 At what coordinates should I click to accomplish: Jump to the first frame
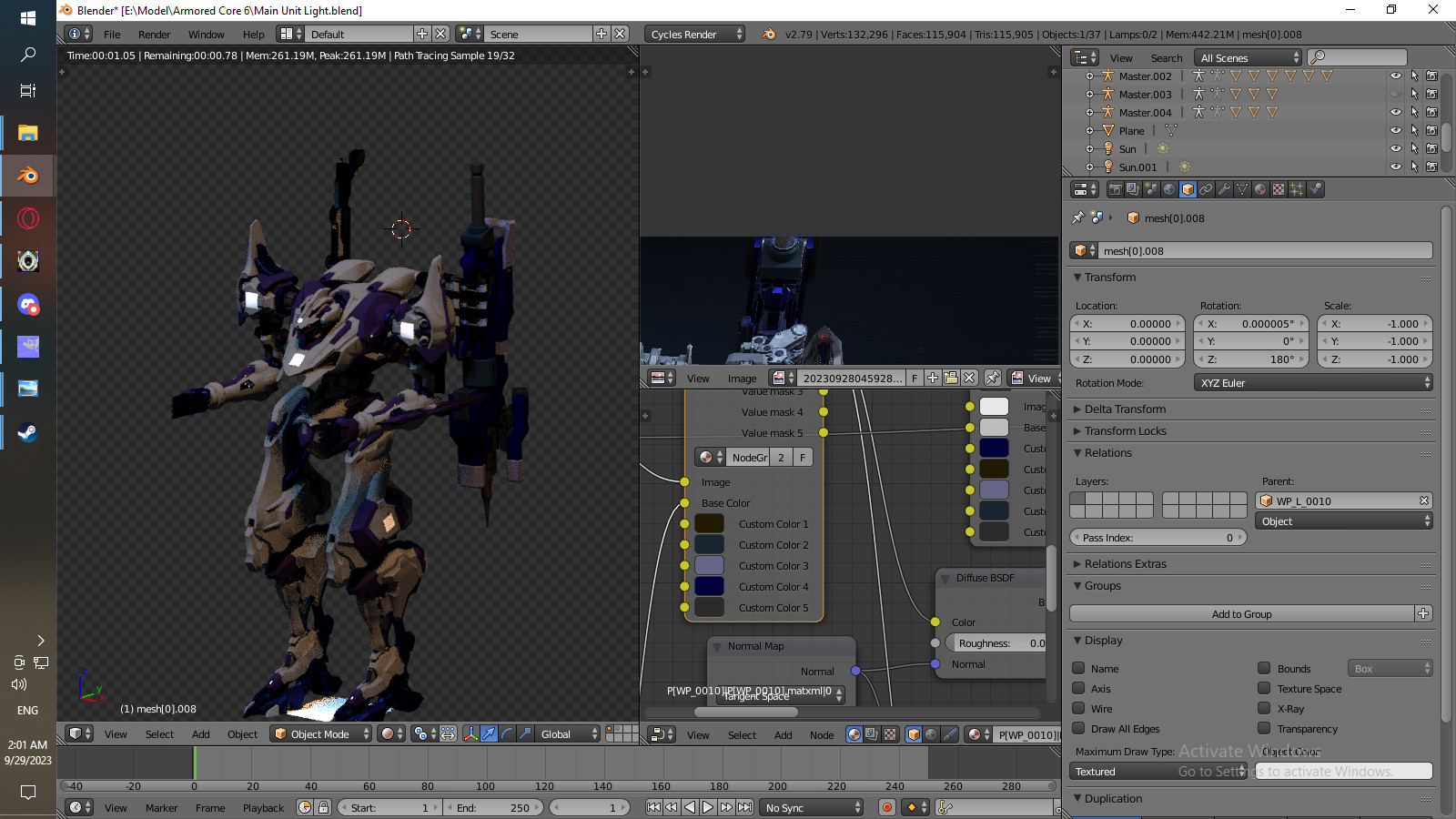pos(653,807)
